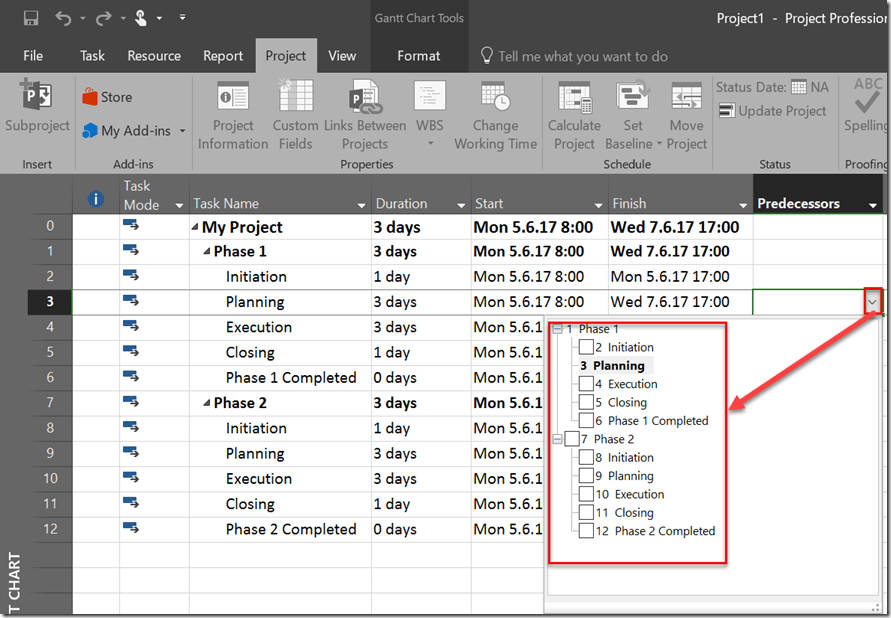891x618 pixels.
Task: Open the View ribbon tab
Action: click(x=342, y=56)
